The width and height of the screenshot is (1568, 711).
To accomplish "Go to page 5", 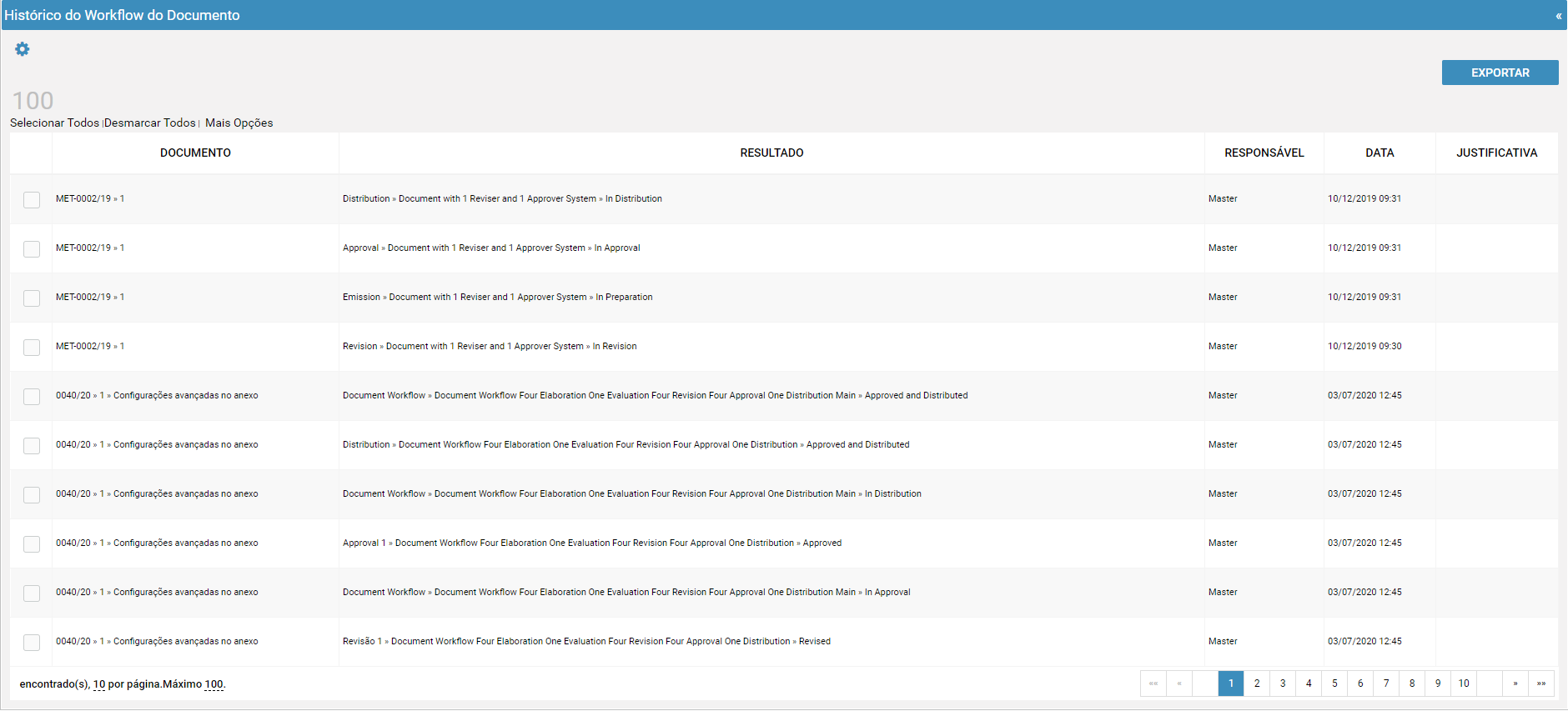I will (1334, 683).
